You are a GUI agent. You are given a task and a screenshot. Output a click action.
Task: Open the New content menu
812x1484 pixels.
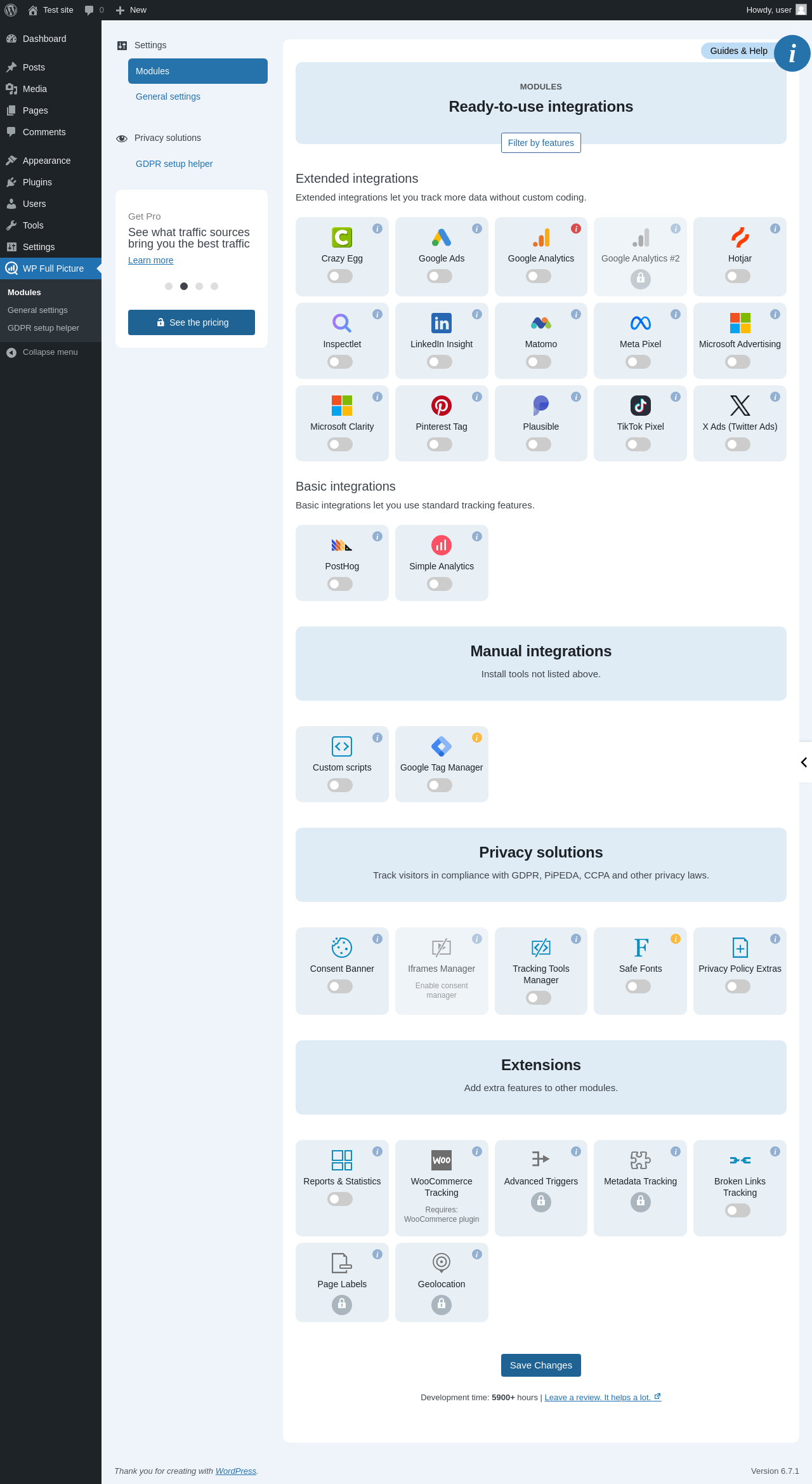point(131,10)
